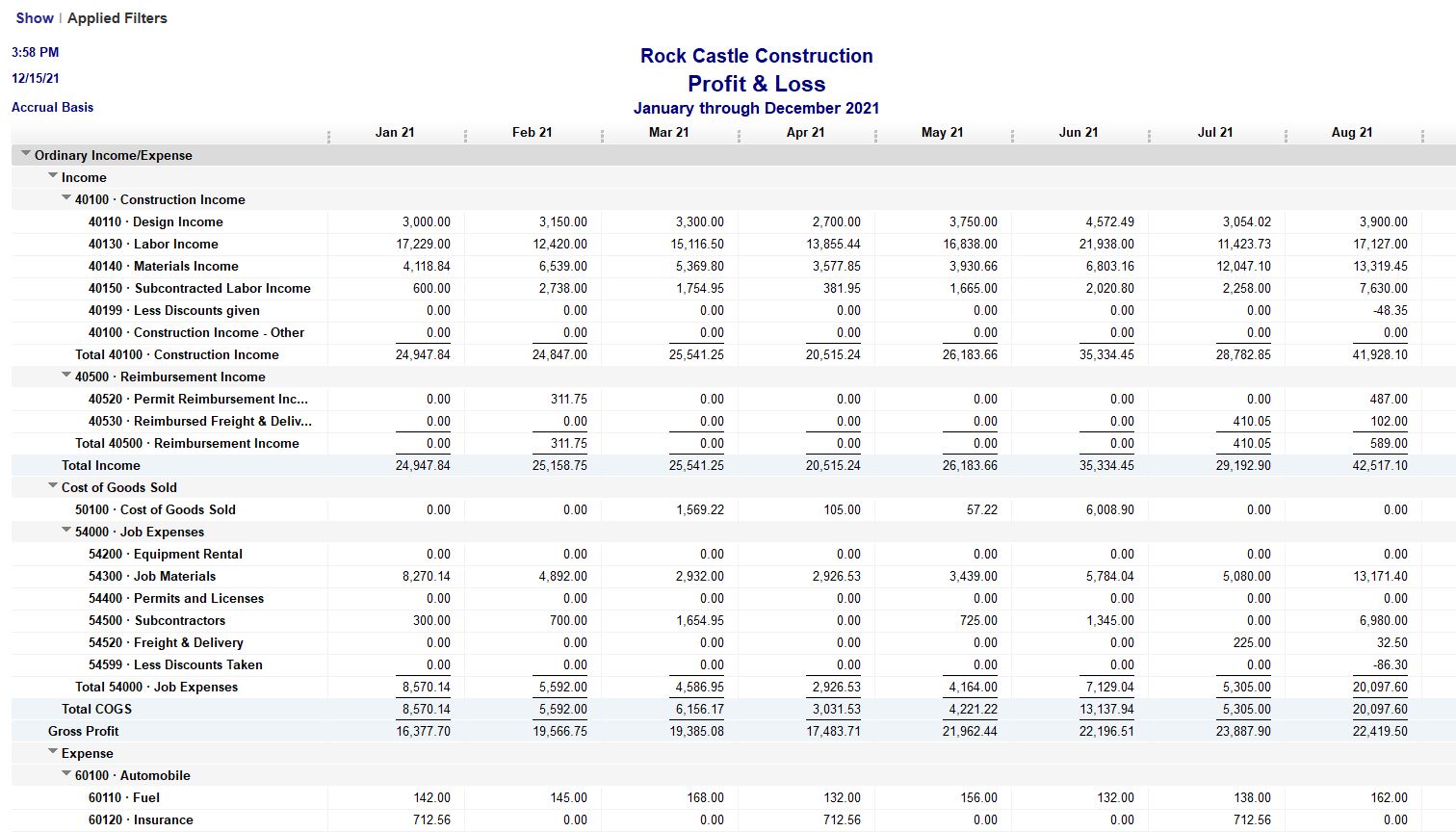The height and width of the screenshot is (832, 1456).
Task: Collapse 40100 Construction Income triangle
Action: click(x=66, y=198)
